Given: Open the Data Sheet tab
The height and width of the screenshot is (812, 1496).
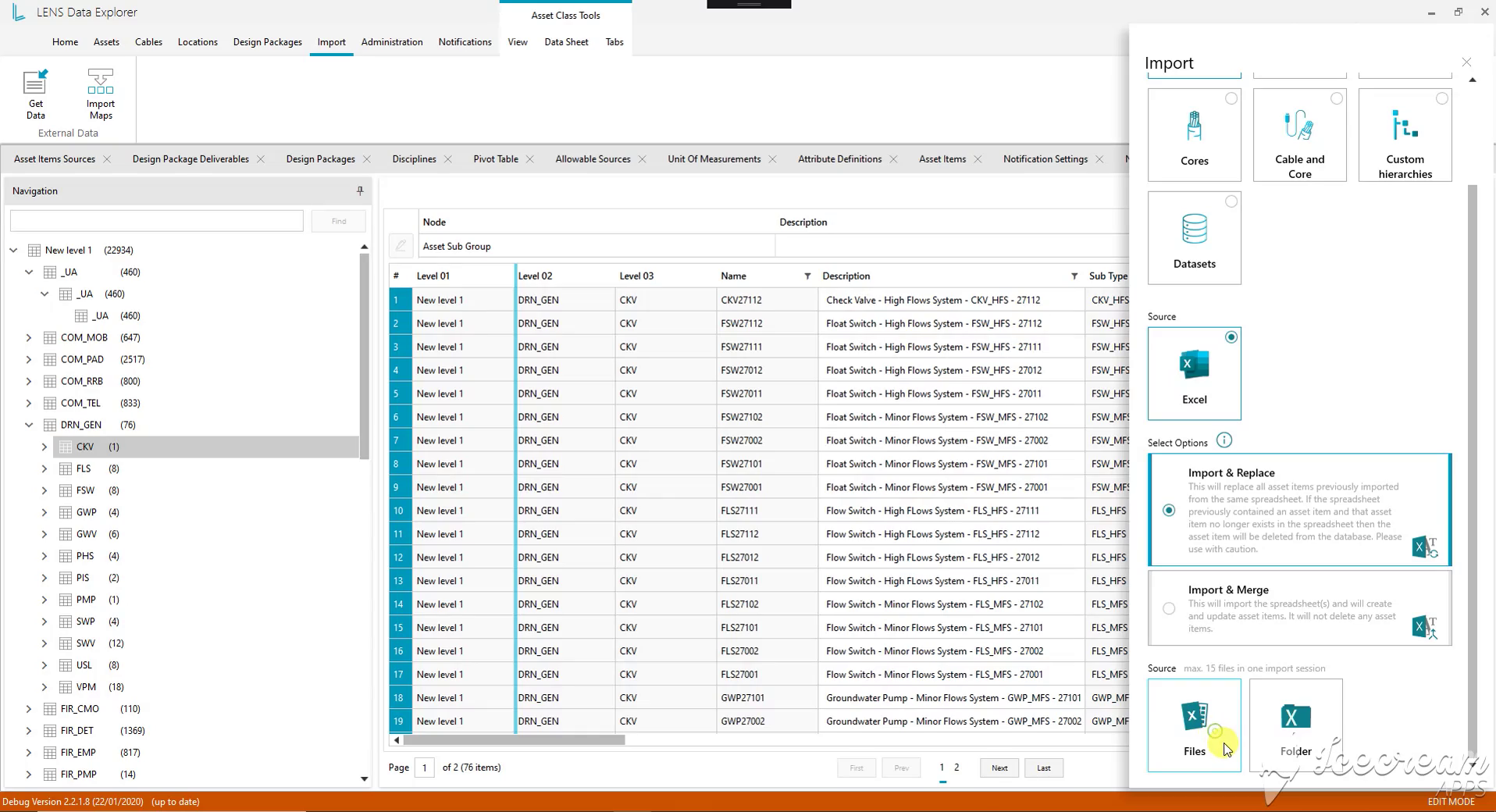Looking at the screenshot, I should [566, 42].
